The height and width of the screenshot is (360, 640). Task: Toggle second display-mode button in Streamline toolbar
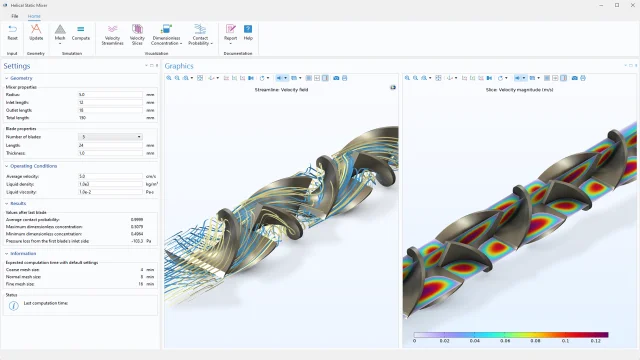[317, 78]
